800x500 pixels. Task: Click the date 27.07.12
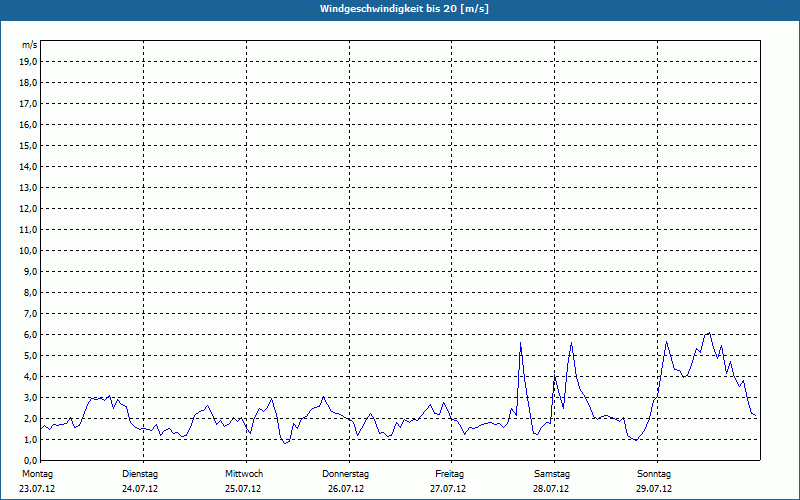(x=448, y=489)
